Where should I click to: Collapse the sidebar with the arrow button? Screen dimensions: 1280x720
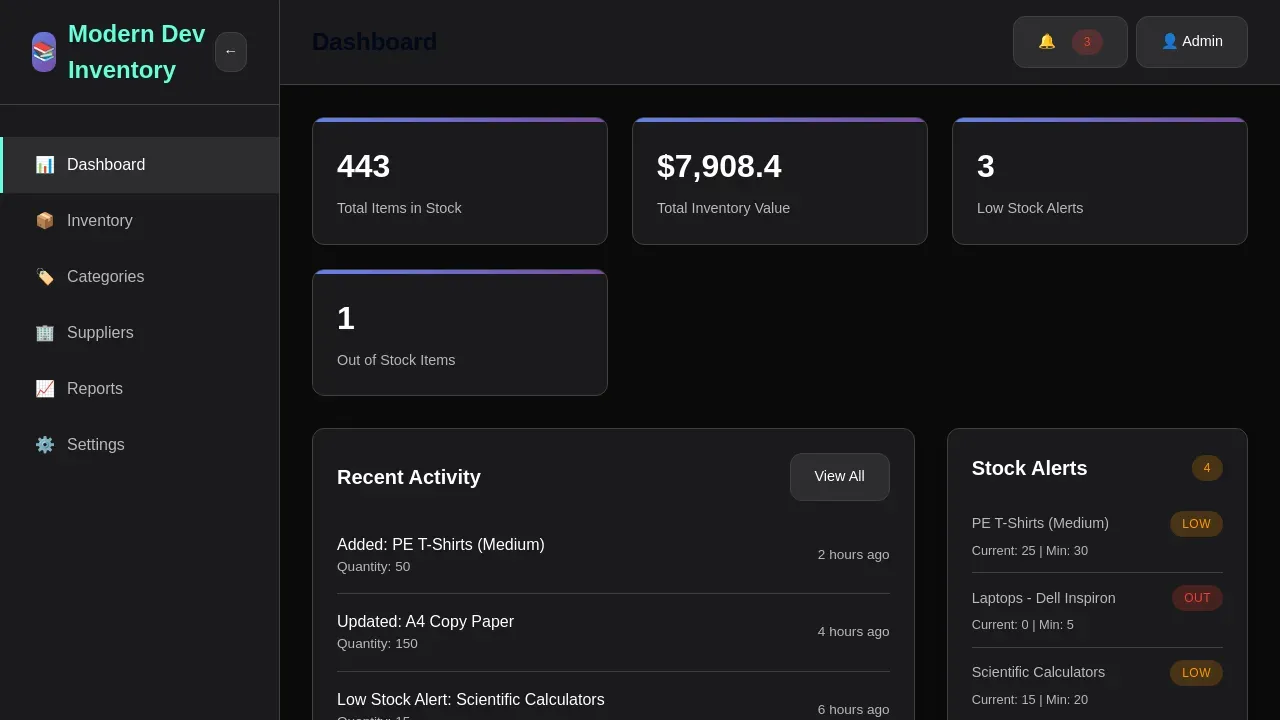[231, 52]
